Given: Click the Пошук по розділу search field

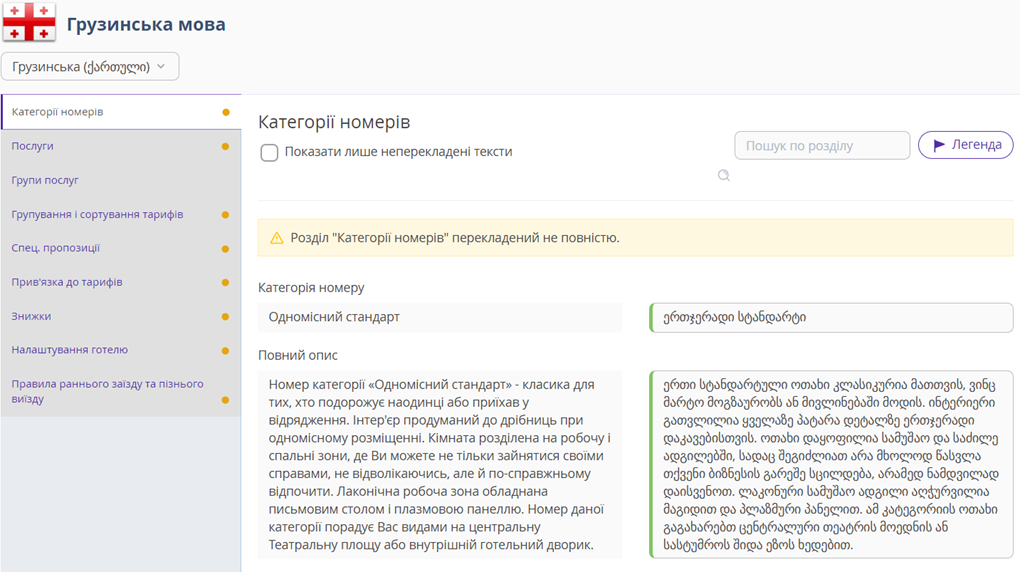Looking at the screenshot, I should coord(822,146).
